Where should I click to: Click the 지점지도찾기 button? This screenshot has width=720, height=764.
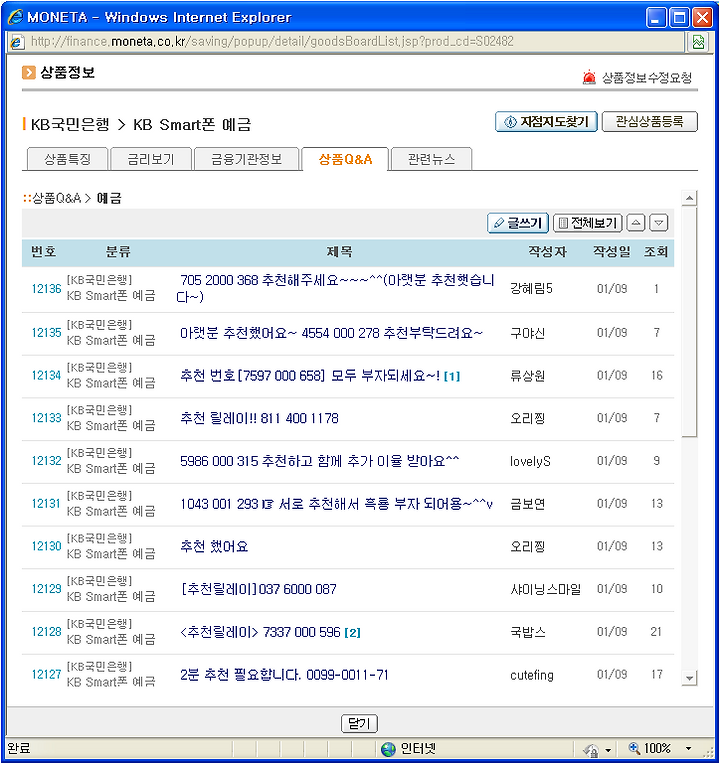click(x=546, y=121)
